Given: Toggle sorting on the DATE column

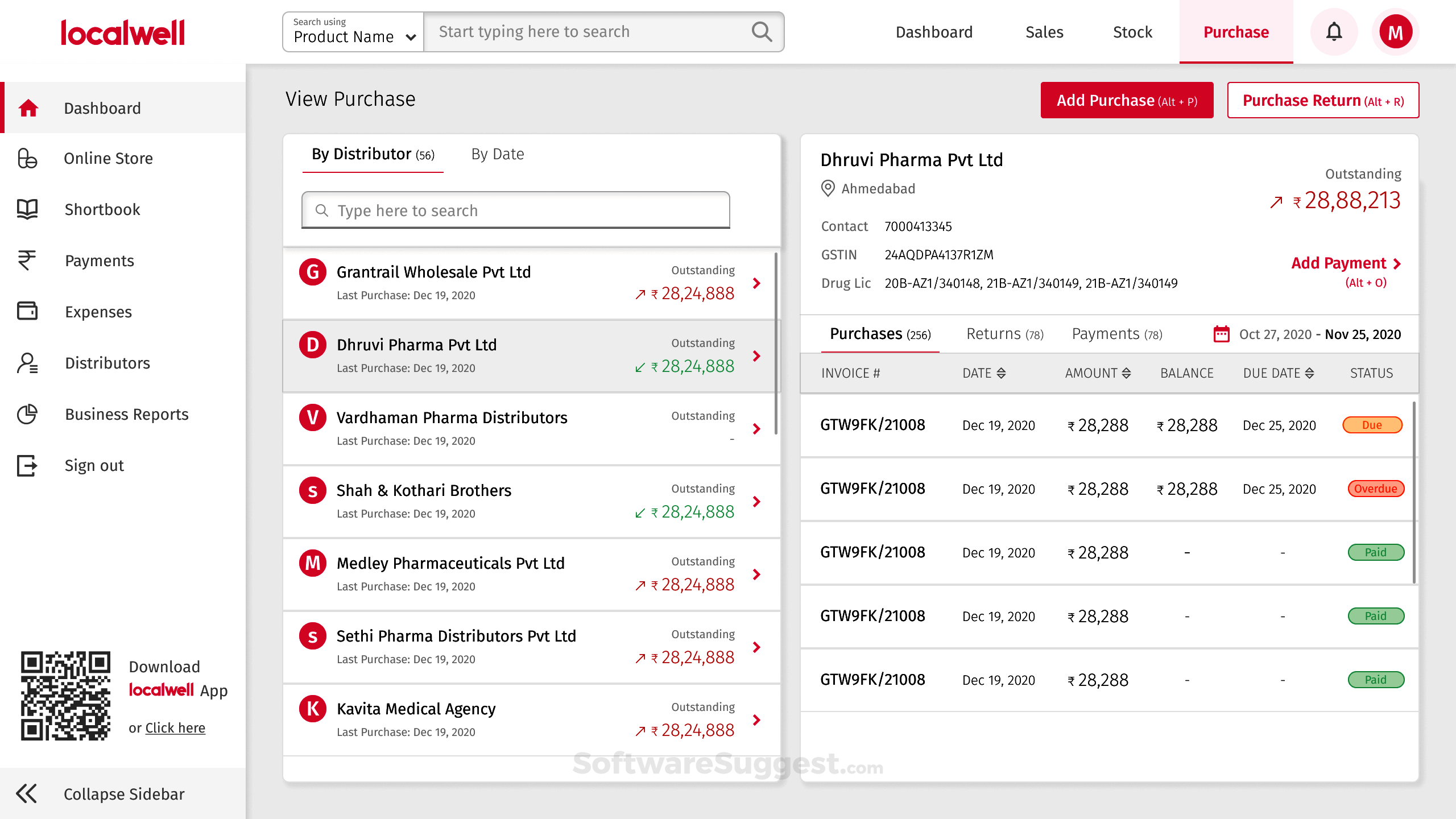Looking at the screenshot, I should [x=1000, y=373].
